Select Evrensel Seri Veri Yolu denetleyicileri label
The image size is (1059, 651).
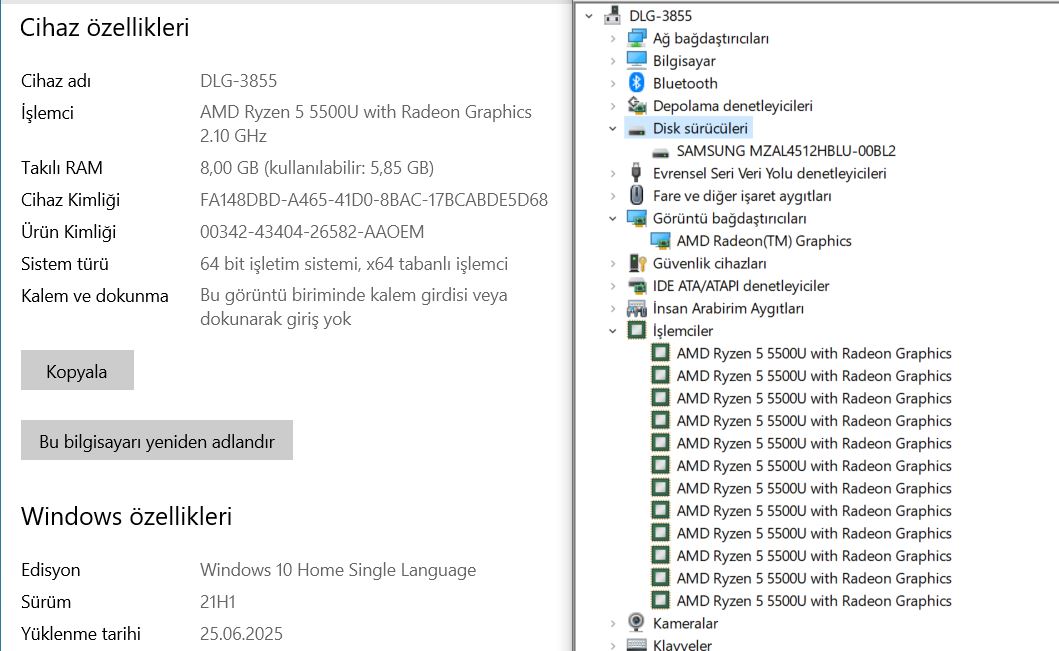[769, 173]
